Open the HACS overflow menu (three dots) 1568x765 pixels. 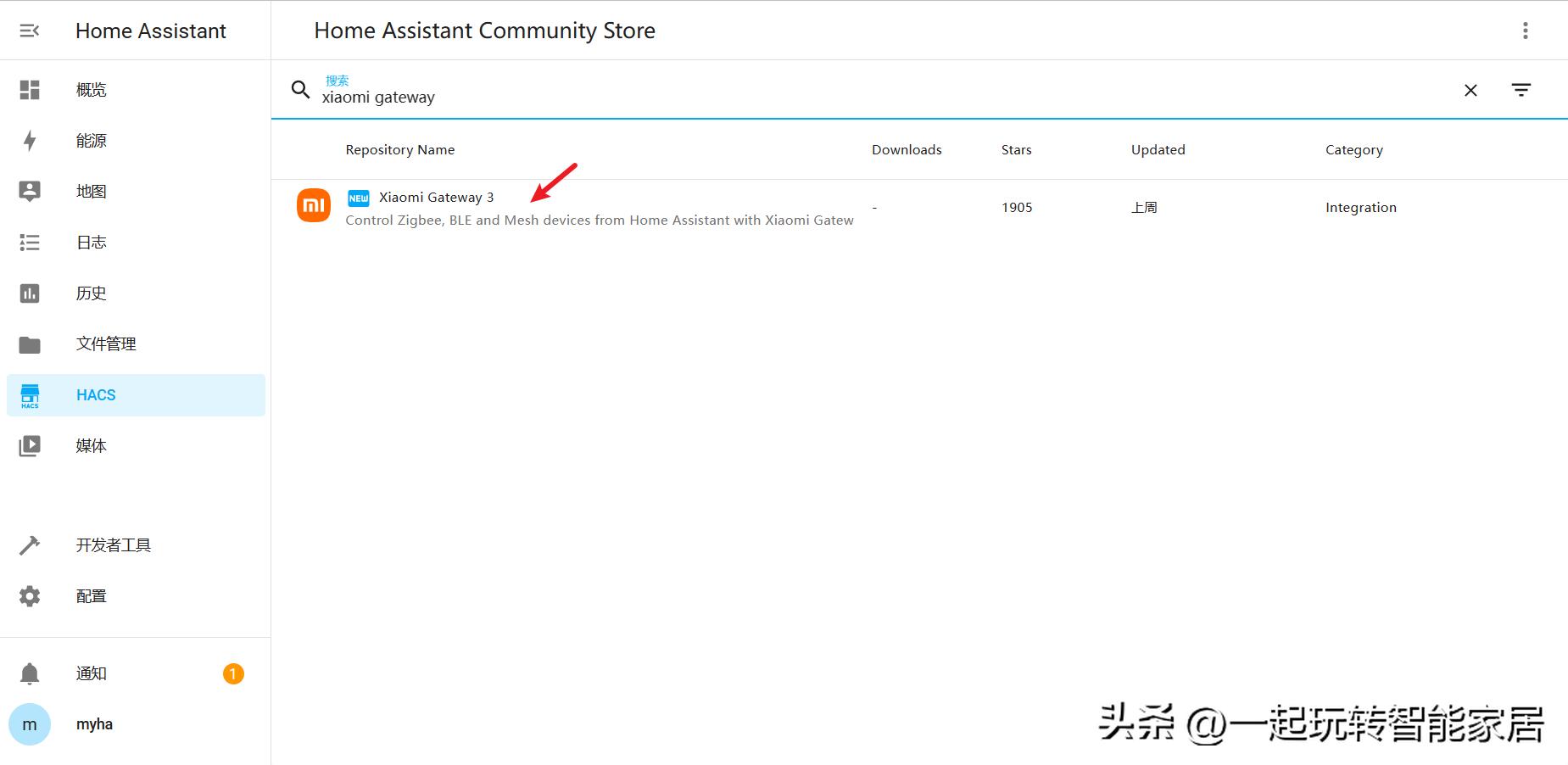pos(1525,31)
